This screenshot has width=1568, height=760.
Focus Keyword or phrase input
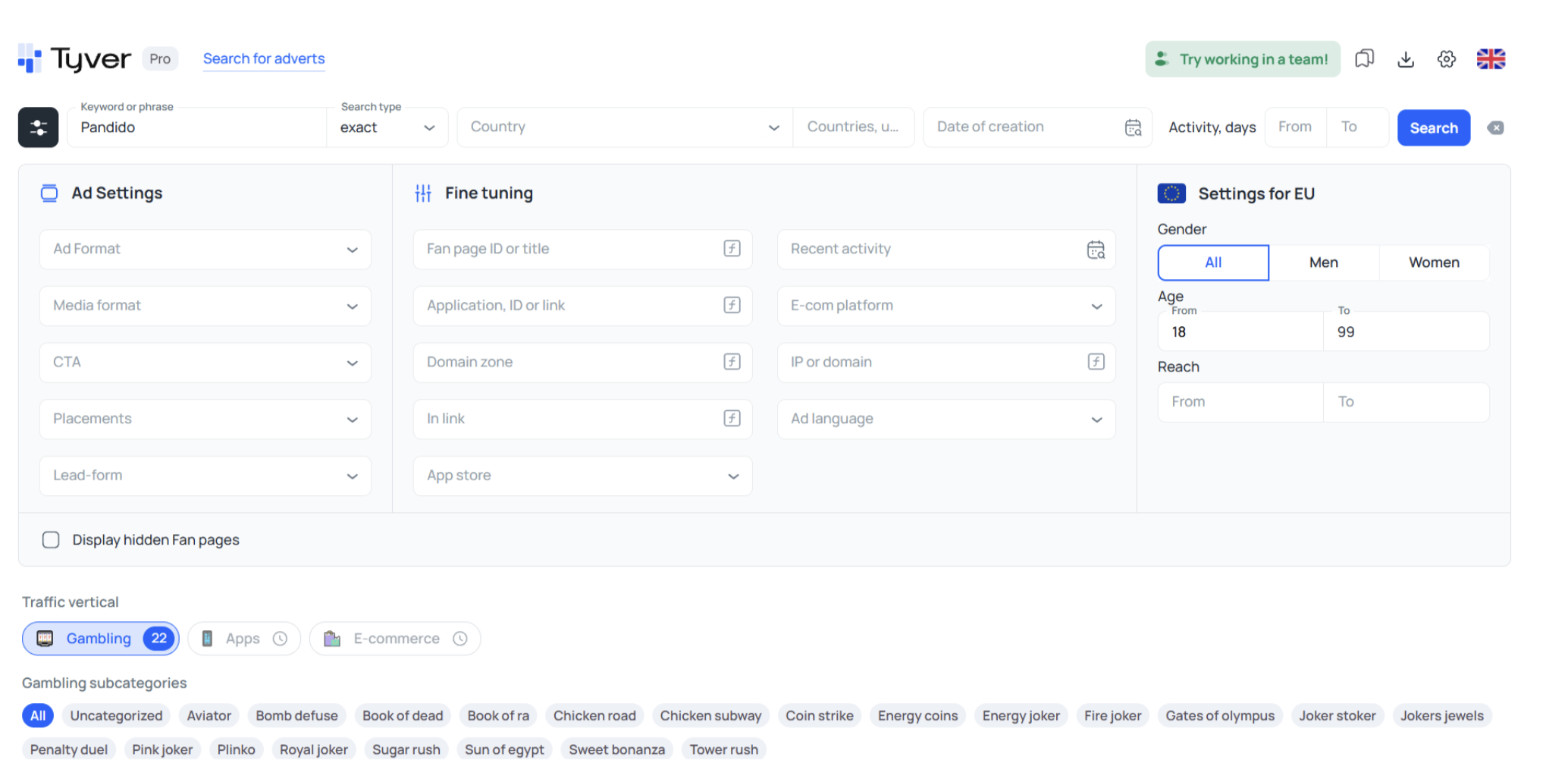coord(197,127)
